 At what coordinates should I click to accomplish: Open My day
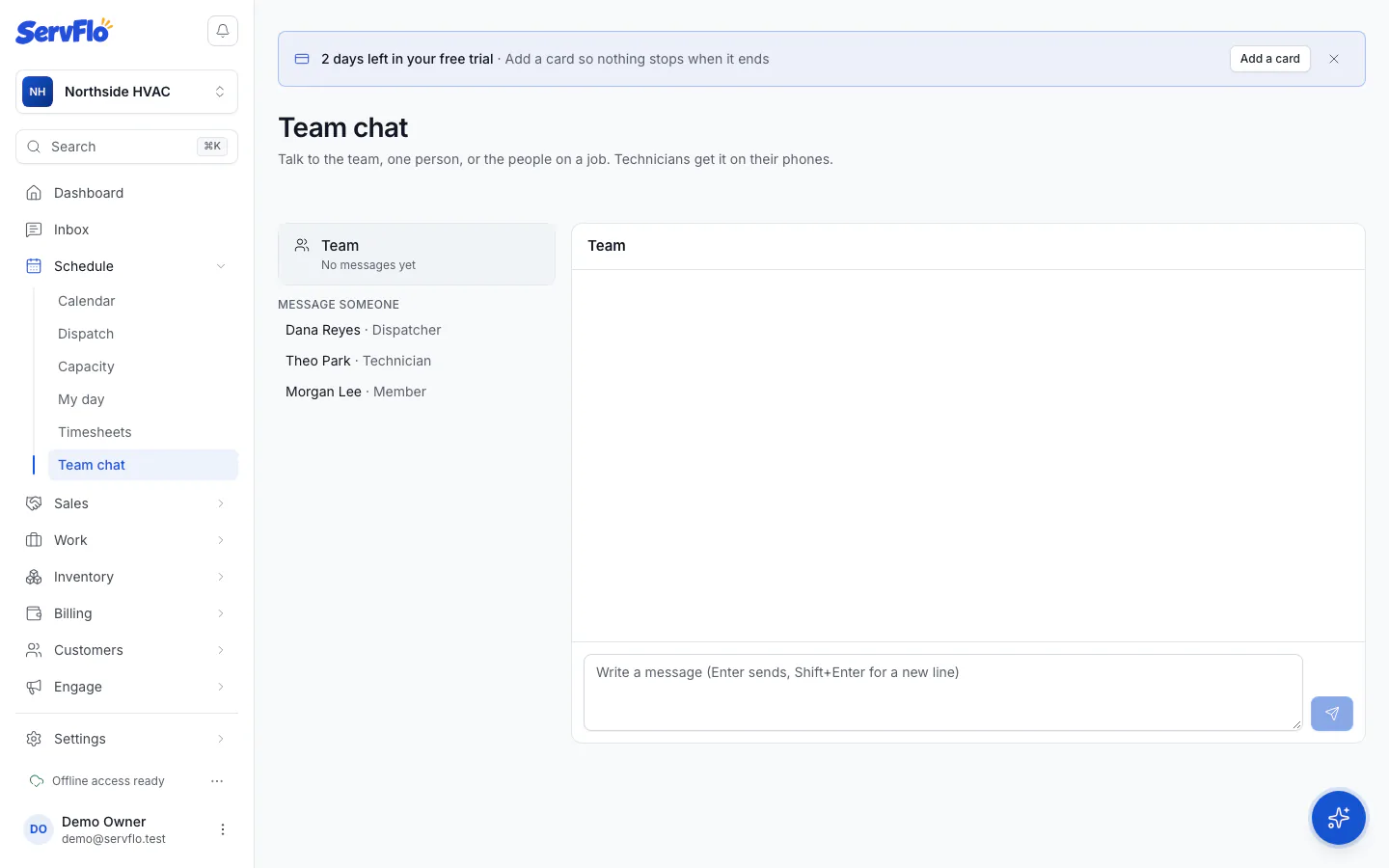[x=143, y=399]
